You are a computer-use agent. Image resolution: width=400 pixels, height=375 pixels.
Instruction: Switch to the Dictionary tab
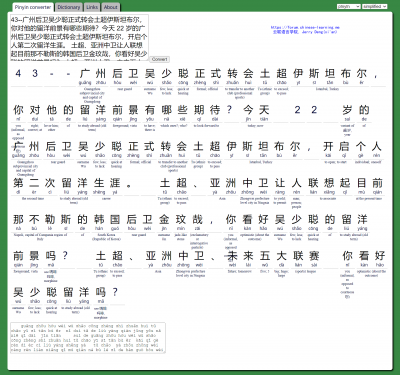[x=69, y=7]
